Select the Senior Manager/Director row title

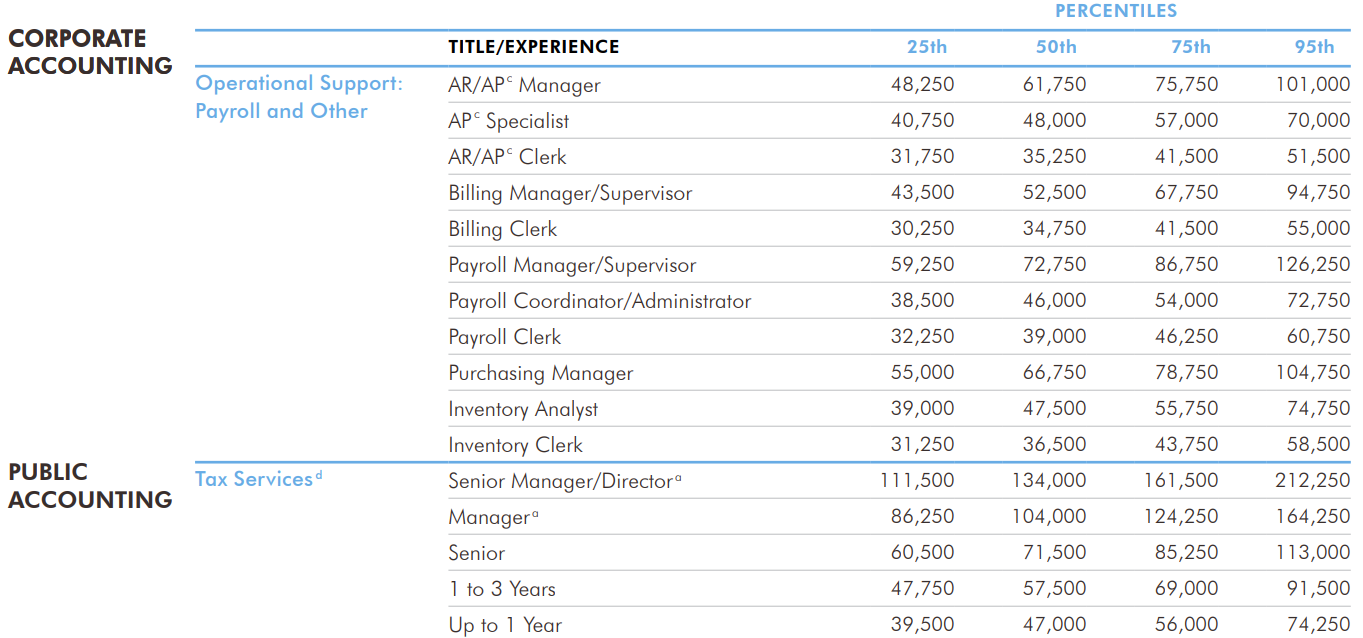click(561, 481)
